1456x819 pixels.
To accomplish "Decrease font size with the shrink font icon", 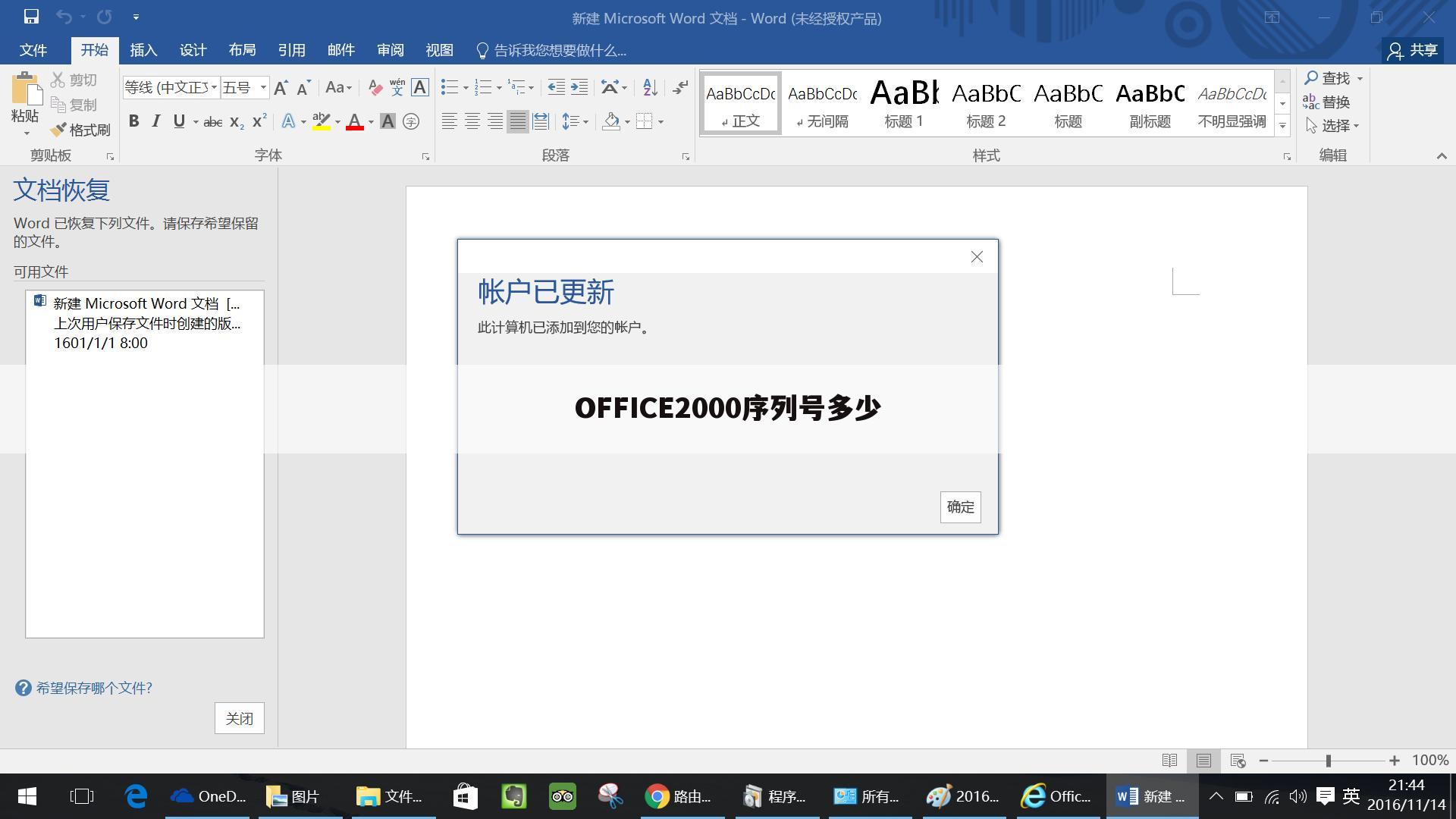I will click(303, 88).
